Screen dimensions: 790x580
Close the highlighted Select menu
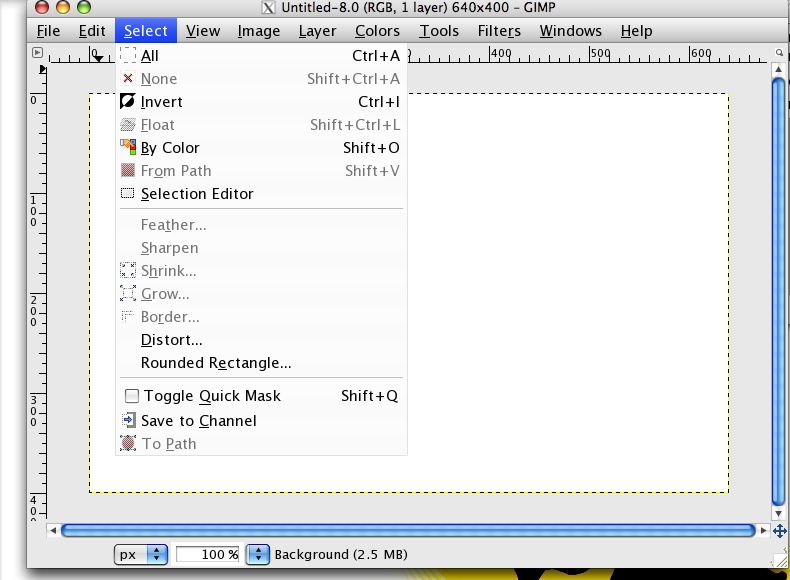146,31
